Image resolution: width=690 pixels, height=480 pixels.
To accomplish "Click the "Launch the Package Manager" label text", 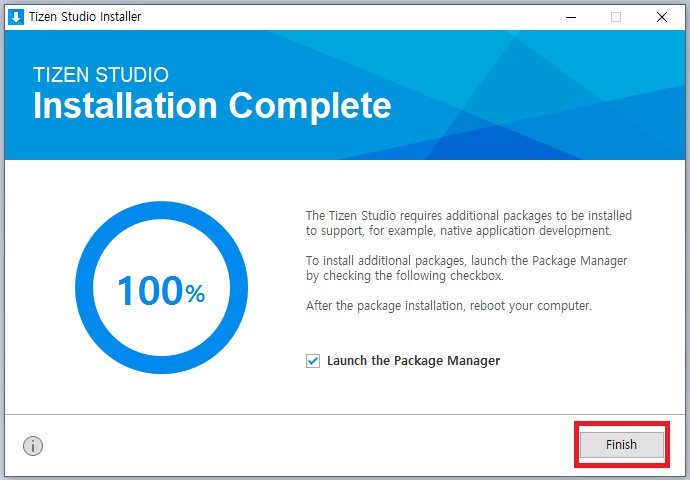I will pyautogui.click(x=413, y=361).
